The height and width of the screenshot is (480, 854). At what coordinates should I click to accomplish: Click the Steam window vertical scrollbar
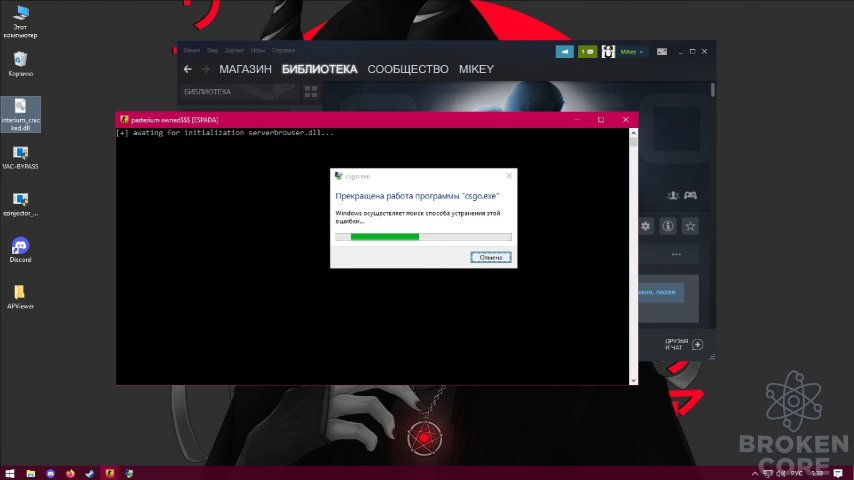point(712,90)
